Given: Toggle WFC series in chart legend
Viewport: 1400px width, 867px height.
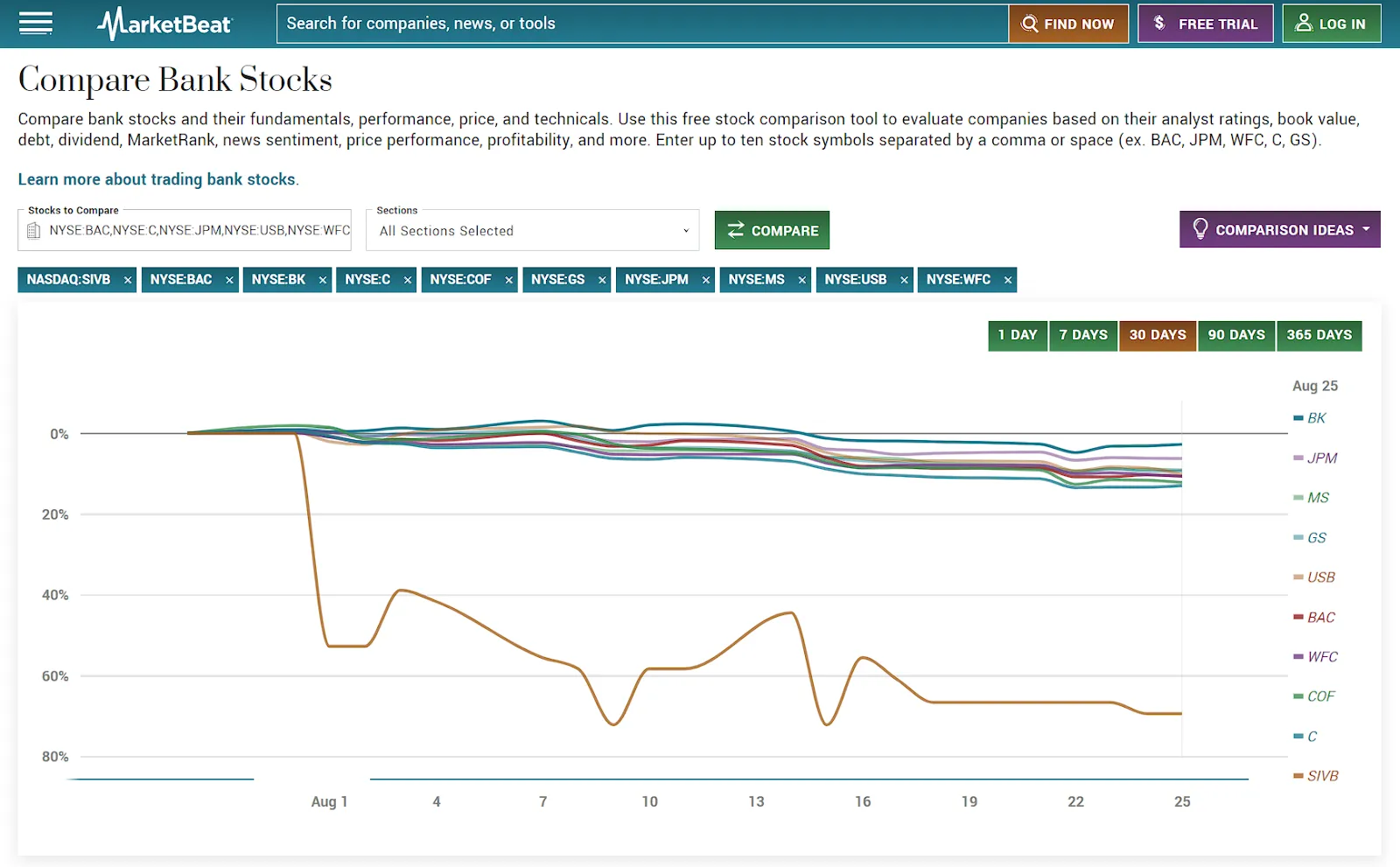Looking at the screenshot, I should click(x=1315, y=657).
